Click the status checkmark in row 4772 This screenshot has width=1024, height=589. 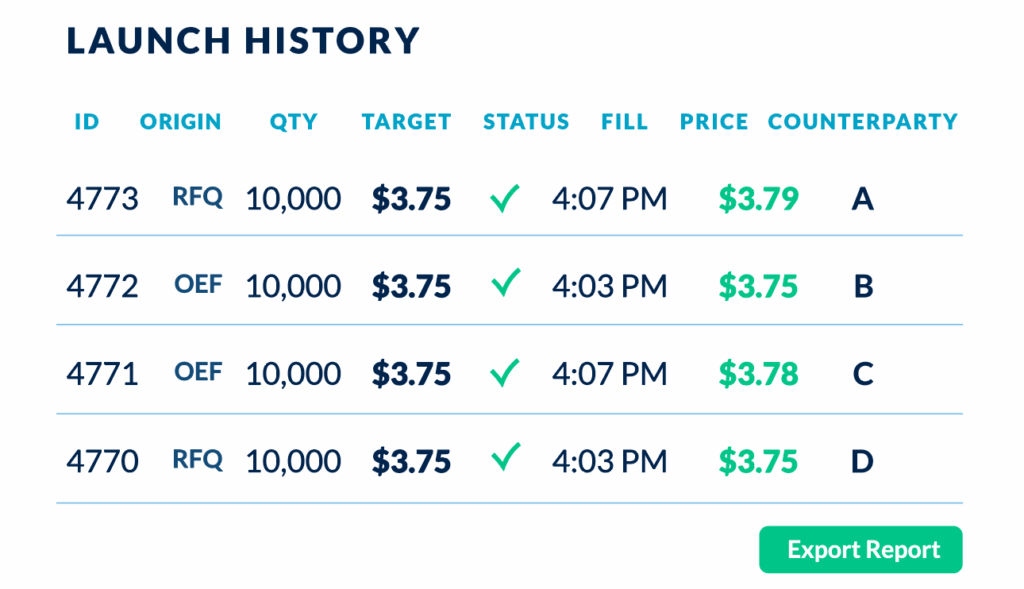(505, 283)
